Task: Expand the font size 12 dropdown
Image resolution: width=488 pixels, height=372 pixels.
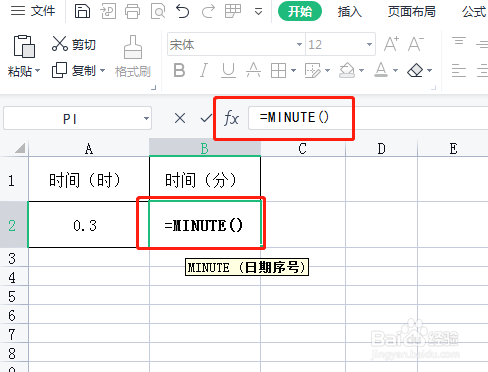Action: point(369,44)
